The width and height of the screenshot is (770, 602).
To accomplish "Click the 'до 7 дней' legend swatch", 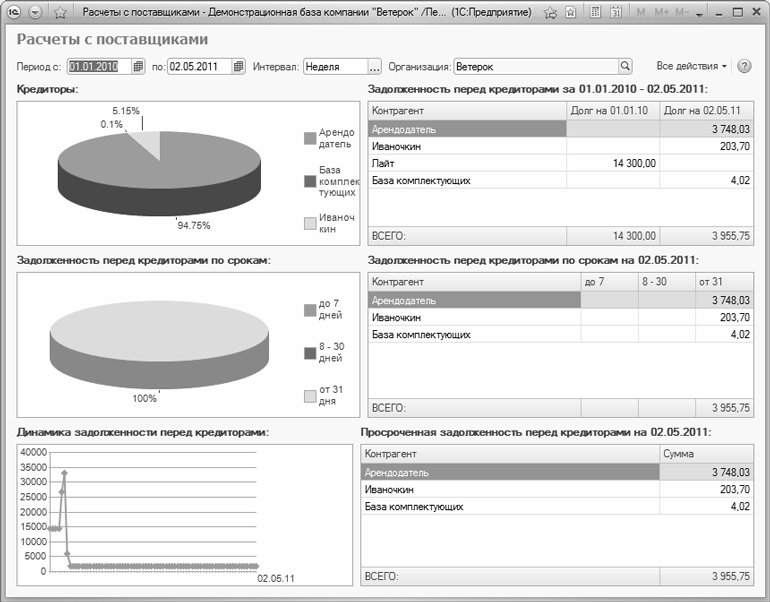I will 310,310.
